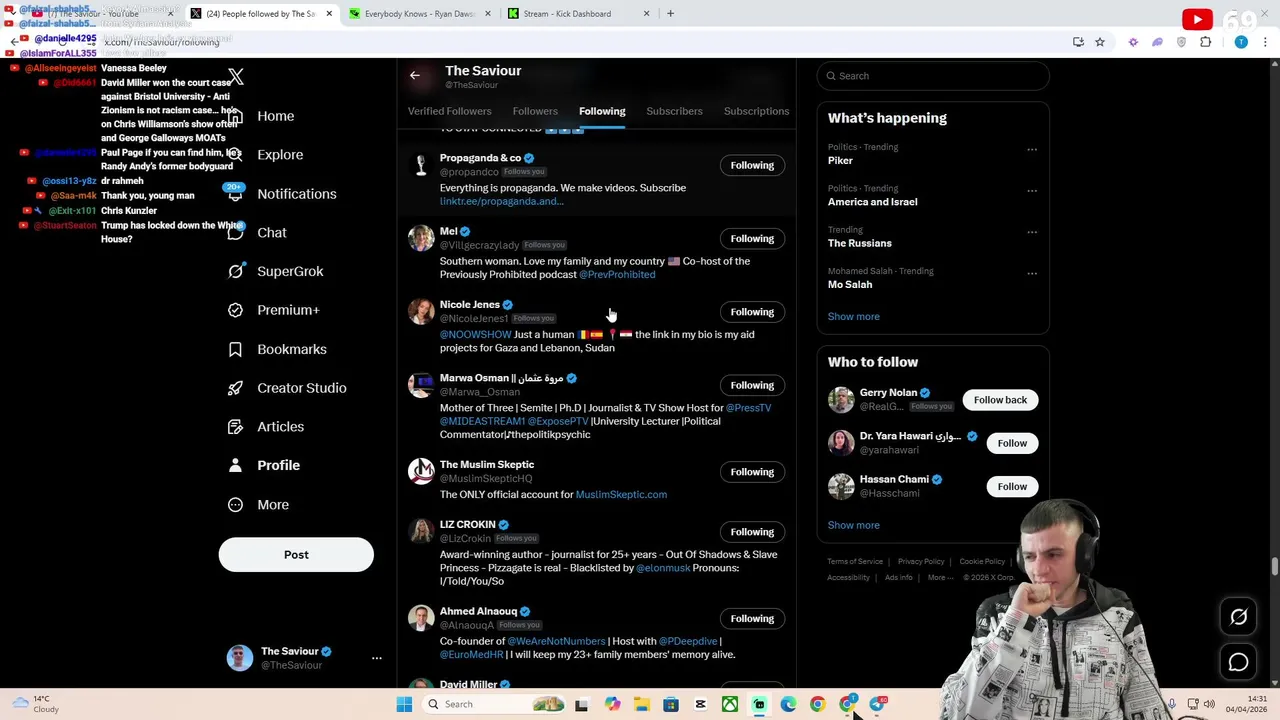The height and width of the screenshot is (720, 1280).
Task: Open Propaganda & co profile avatar
Action: pyautogui.click(x=421, y=165)
